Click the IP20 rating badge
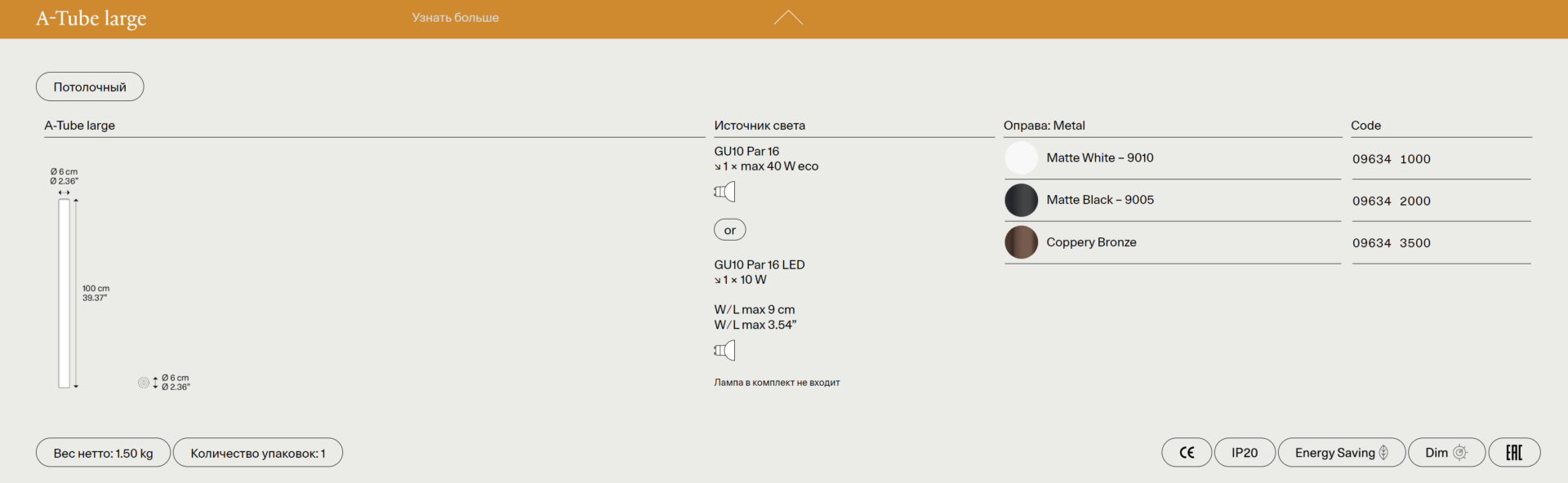The height and width of the screenshot is (483, 1568). pos(1244,453)
